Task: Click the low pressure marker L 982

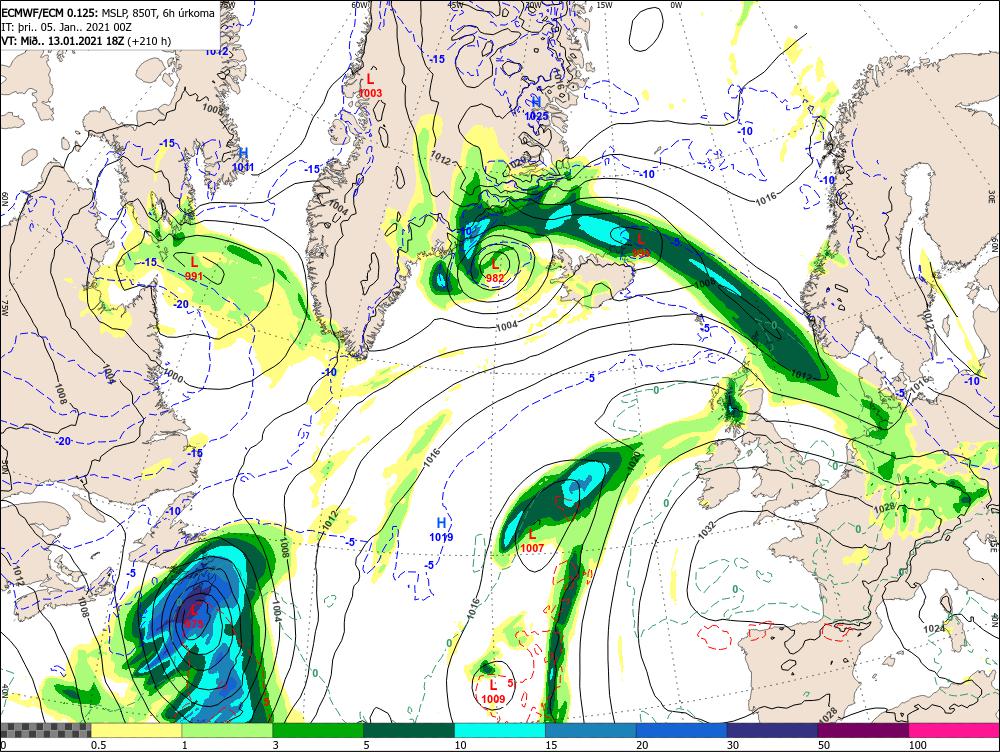Action: click(494, 271)
